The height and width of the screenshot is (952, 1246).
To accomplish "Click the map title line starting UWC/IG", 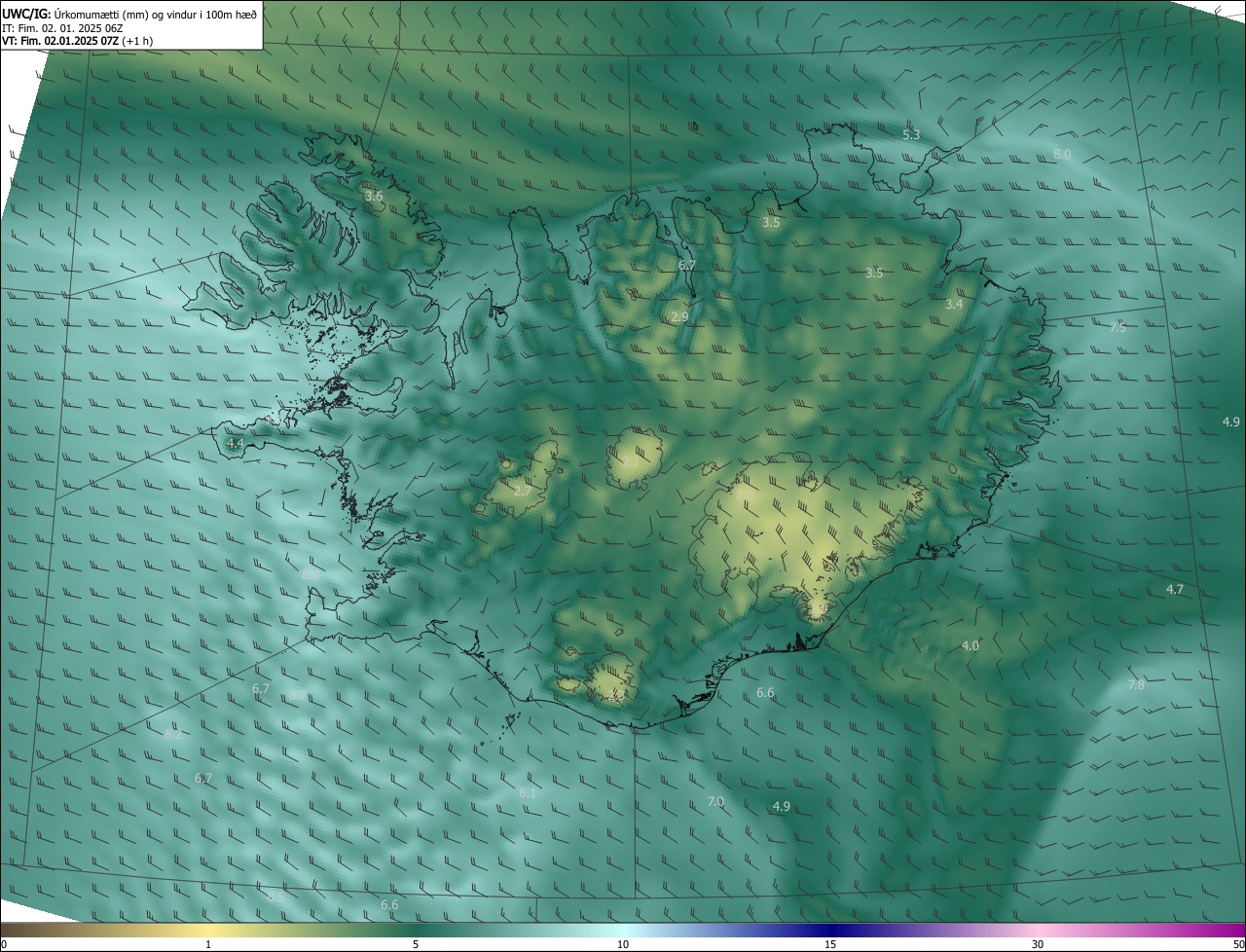I will point(129,14).
